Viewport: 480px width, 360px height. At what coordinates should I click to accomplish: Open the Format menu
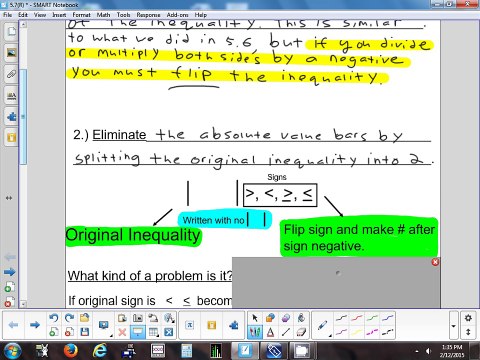pos(81,15)
